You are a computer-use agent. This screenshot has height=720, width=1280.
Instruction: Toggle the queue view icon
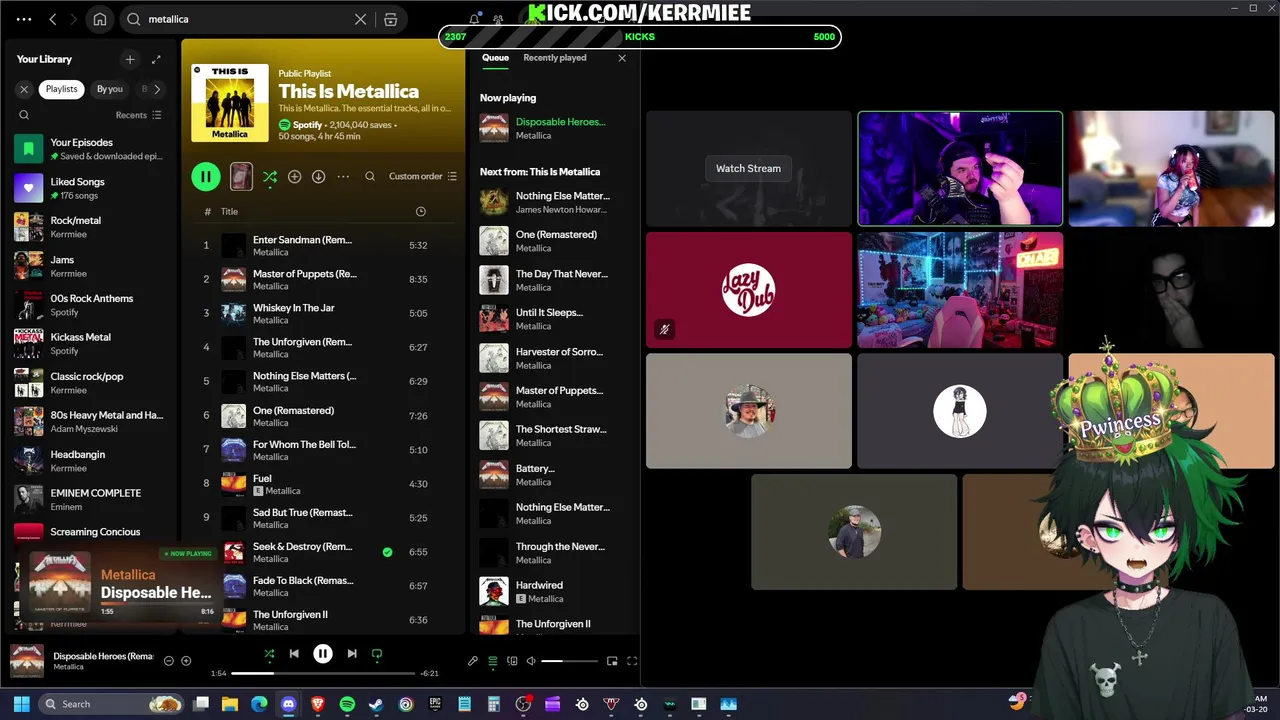tap(492, 661)
